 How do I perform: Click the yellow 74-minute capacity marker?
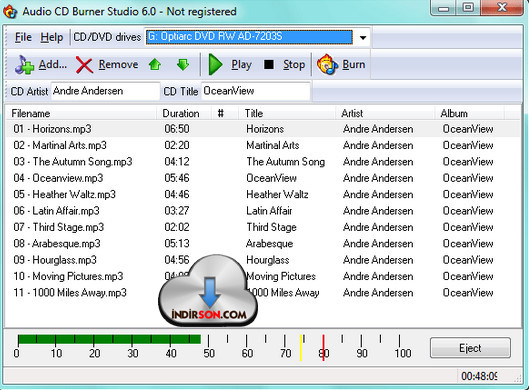click(x=301, y=347)
